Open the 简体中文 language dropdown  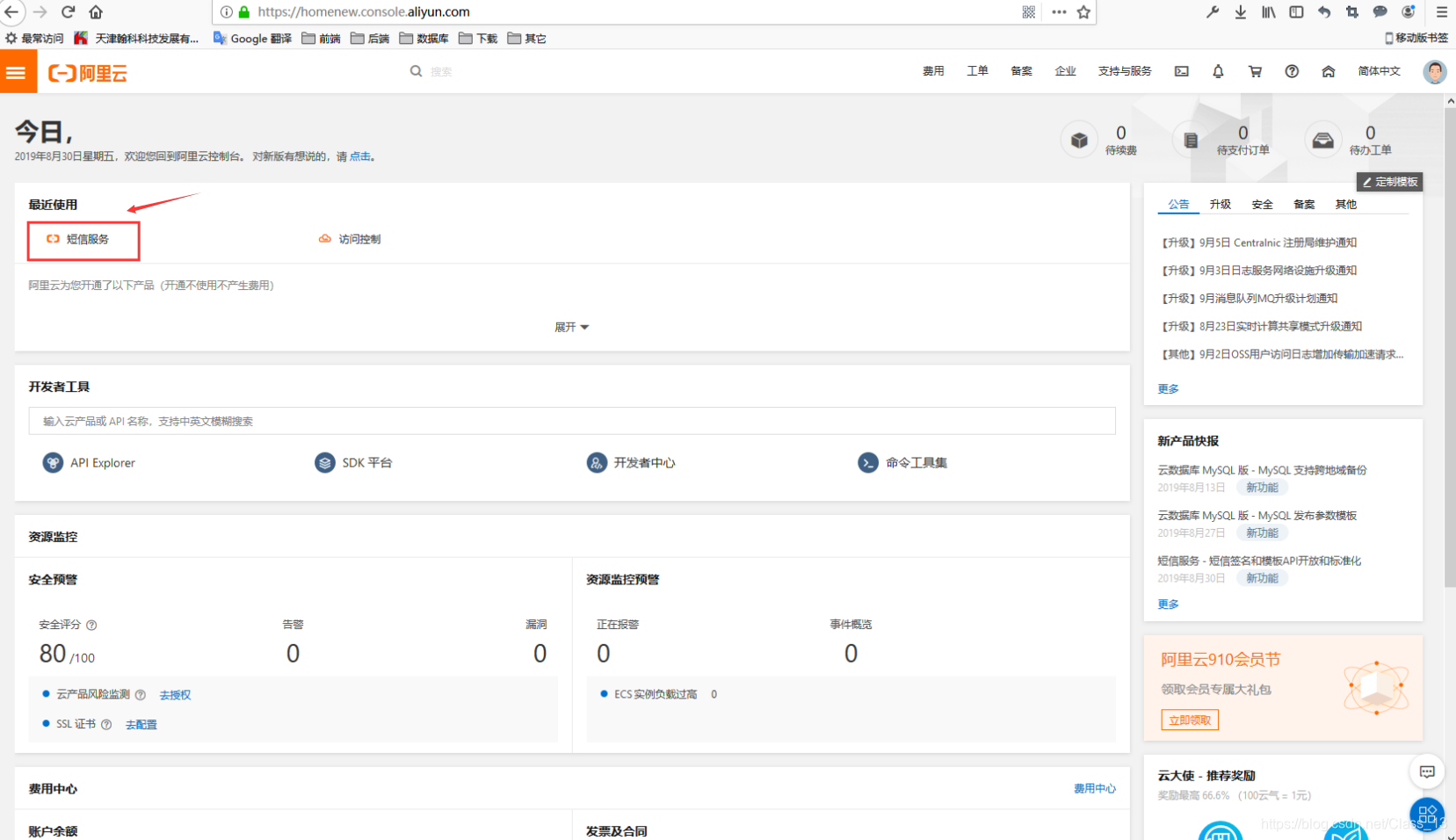[x=1379, y=71]
